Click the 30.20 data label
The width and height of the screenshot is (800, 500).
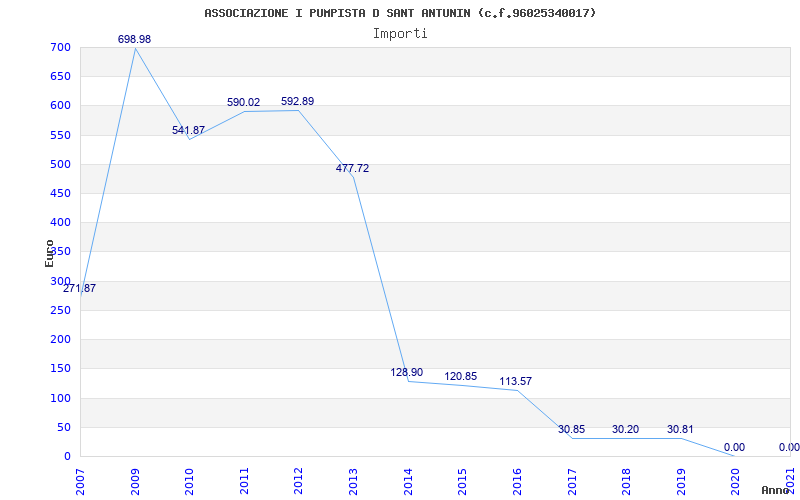coord(626,430)
